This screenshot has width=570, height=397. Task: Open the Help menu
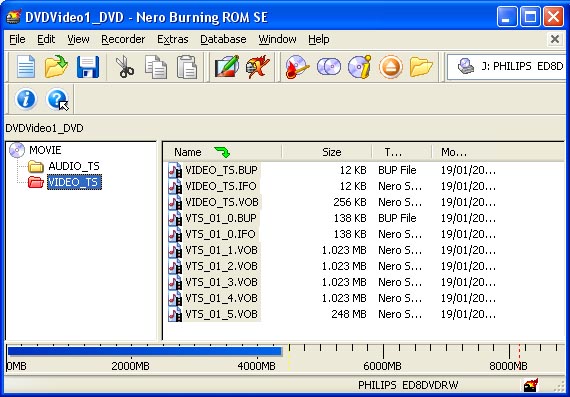(x=319, y=39)
